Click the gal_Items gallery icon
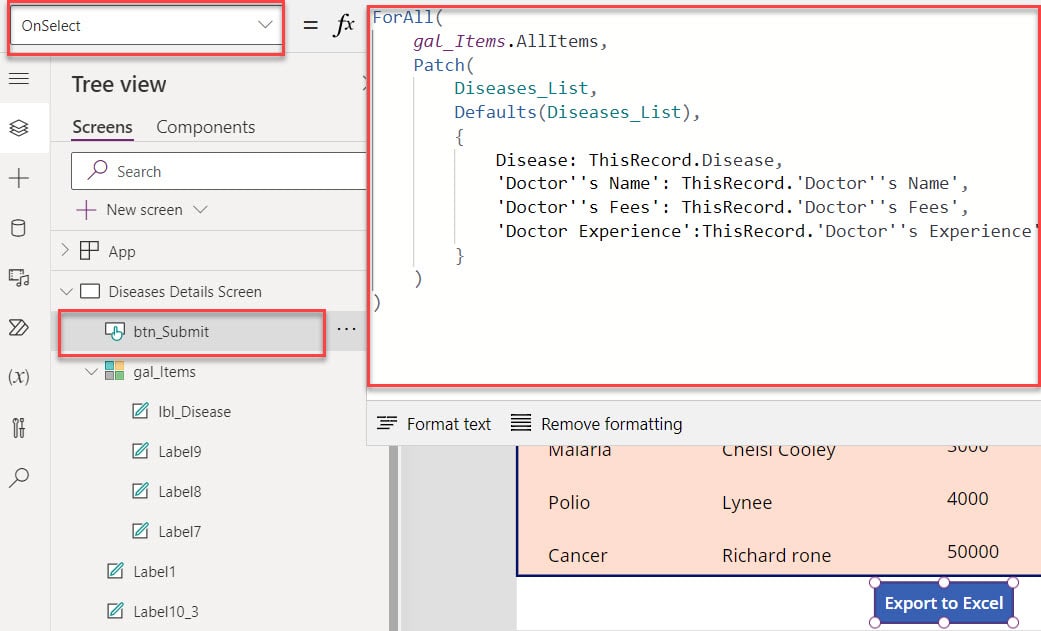 pyautogui.click(x=114, y=371)
